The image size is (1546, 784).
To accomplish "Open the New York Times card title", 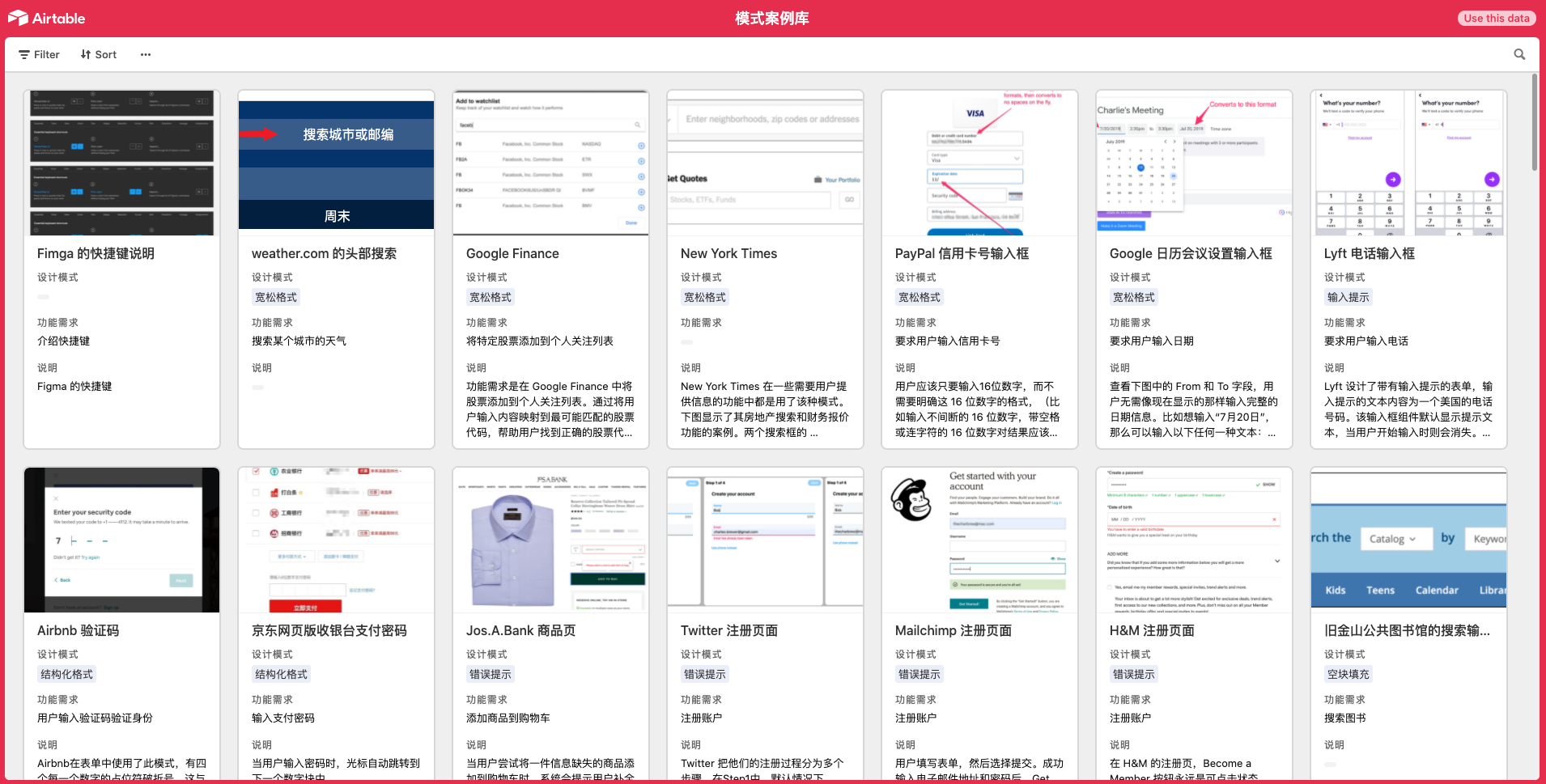I will pyautogui.click(x=728, y=253).
